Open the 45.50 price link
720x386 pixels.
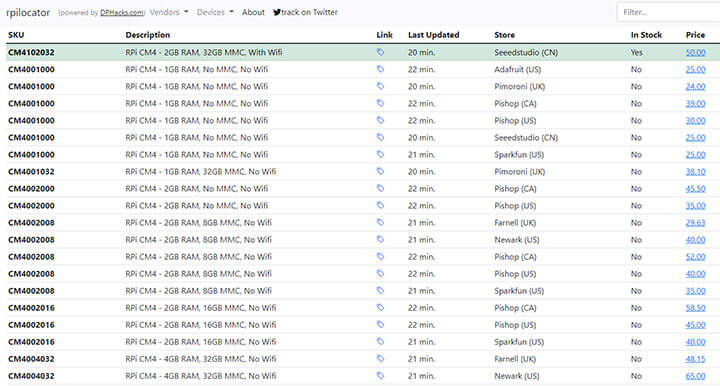(x=695, y=189)
